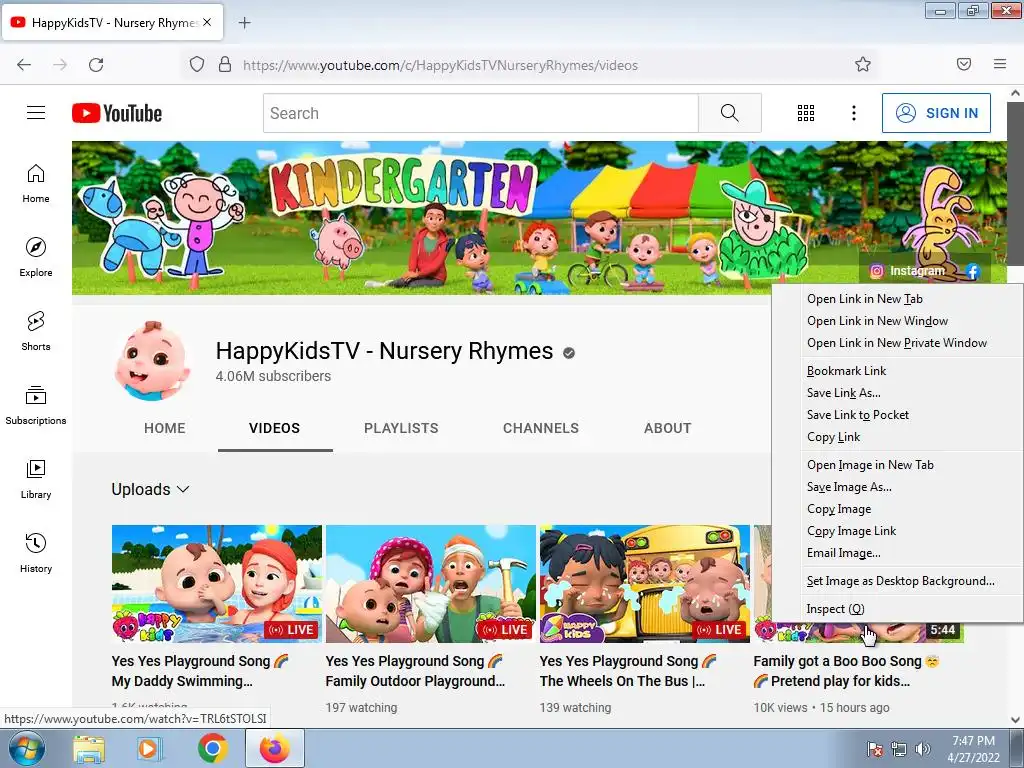Choose Email Image in context menu

coord(897,553)
